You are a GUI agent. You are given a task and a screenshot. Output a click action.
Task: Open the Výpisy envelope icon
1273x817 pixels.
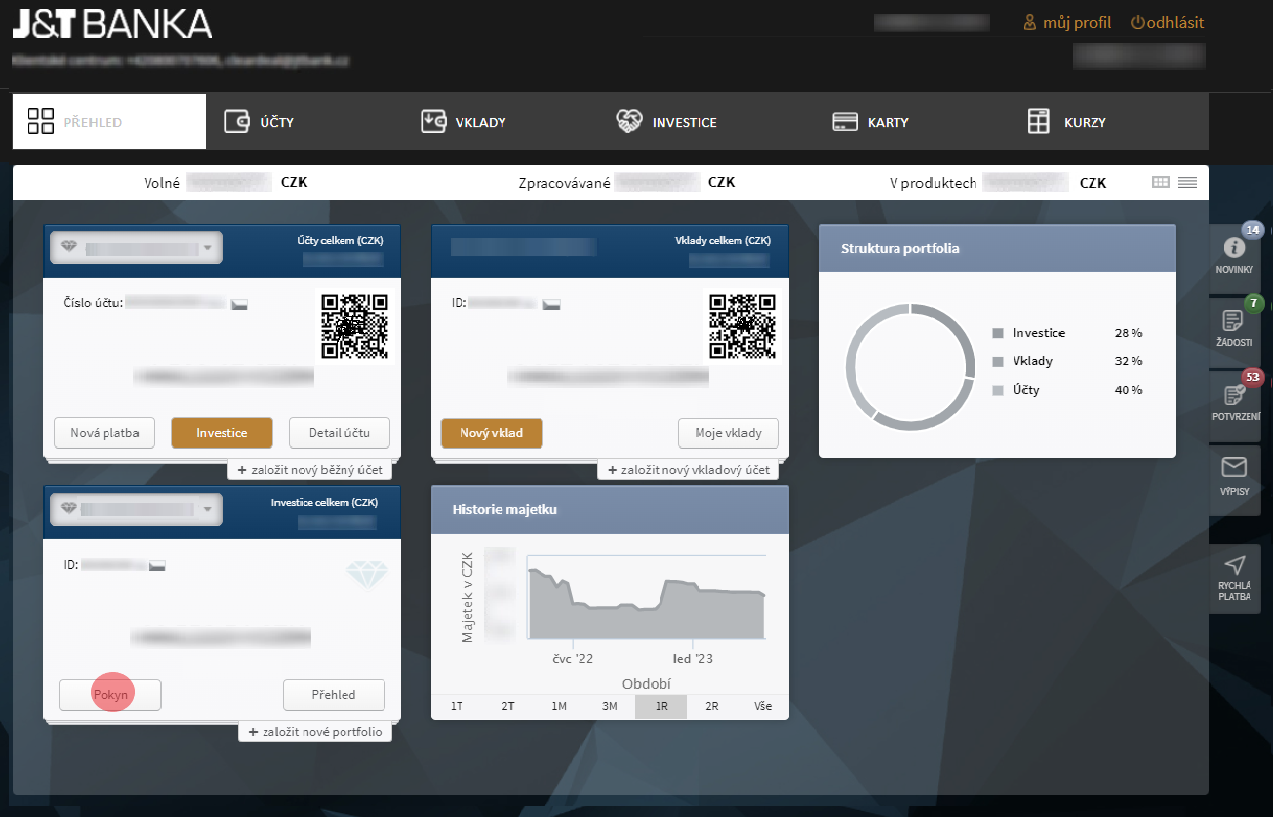1234,468
